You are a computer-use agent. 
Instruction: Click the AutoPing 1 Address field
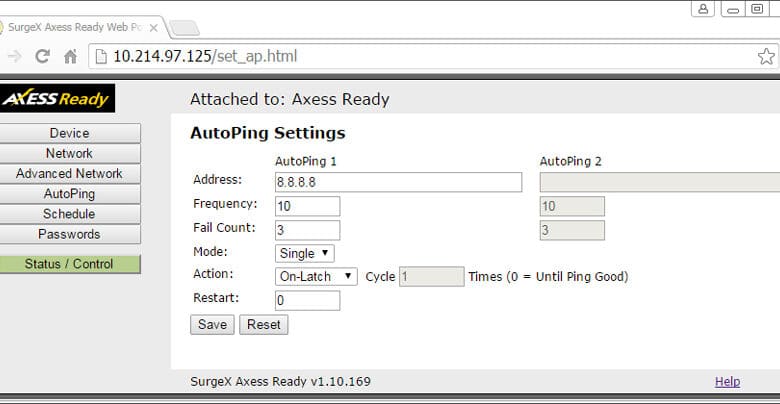[398, 182]
